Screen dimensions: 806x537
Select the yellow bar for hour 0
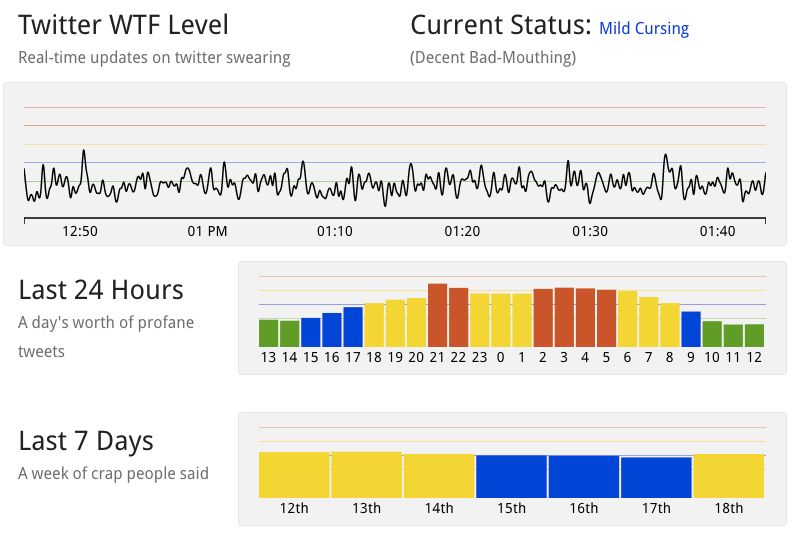[501, 320]
